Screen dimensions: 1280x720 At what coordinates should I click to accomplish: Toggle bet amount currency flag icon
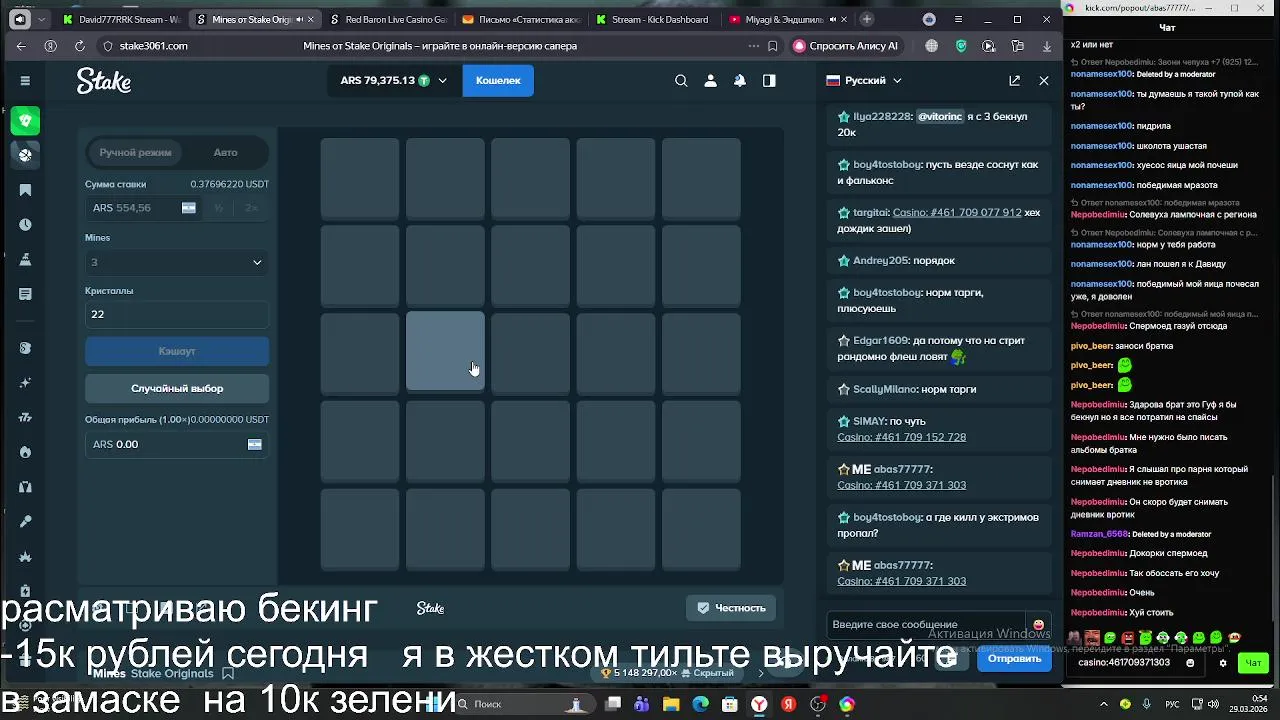(x=188, y=208)
